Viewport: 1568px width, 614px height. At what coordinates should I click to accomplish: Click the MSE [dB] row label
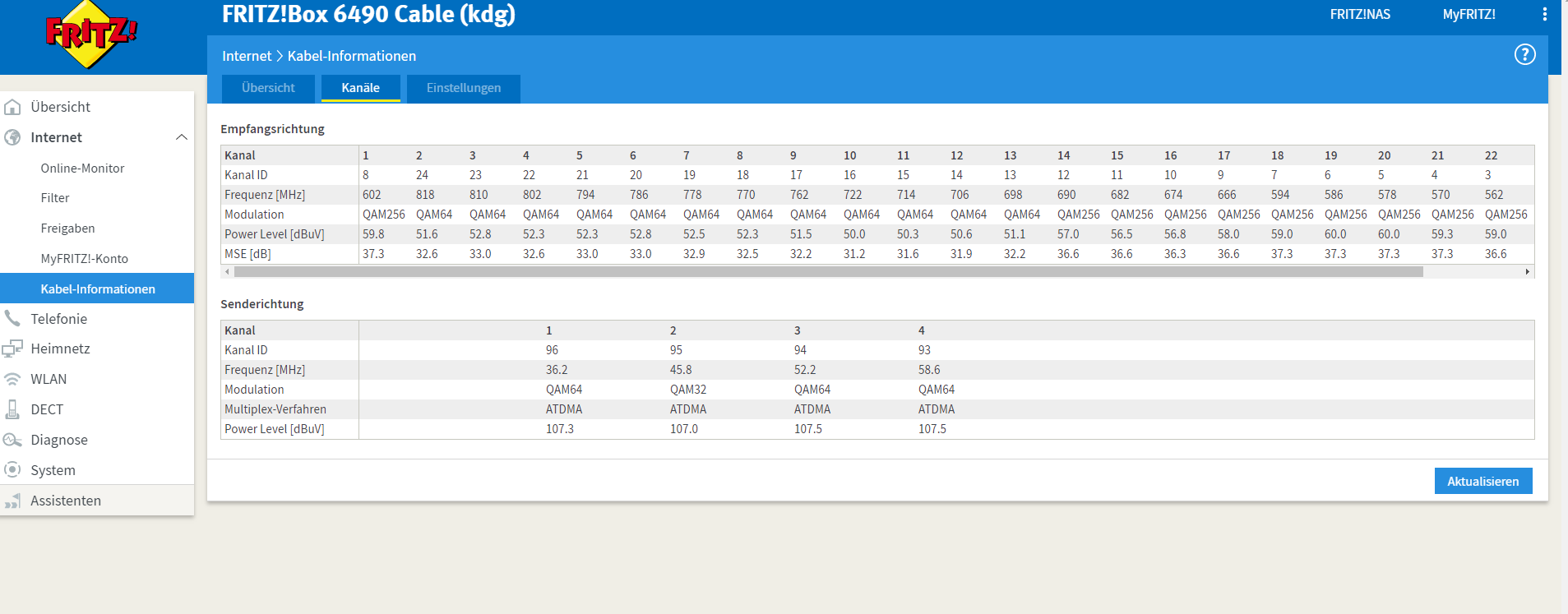(x=247, y=254)
